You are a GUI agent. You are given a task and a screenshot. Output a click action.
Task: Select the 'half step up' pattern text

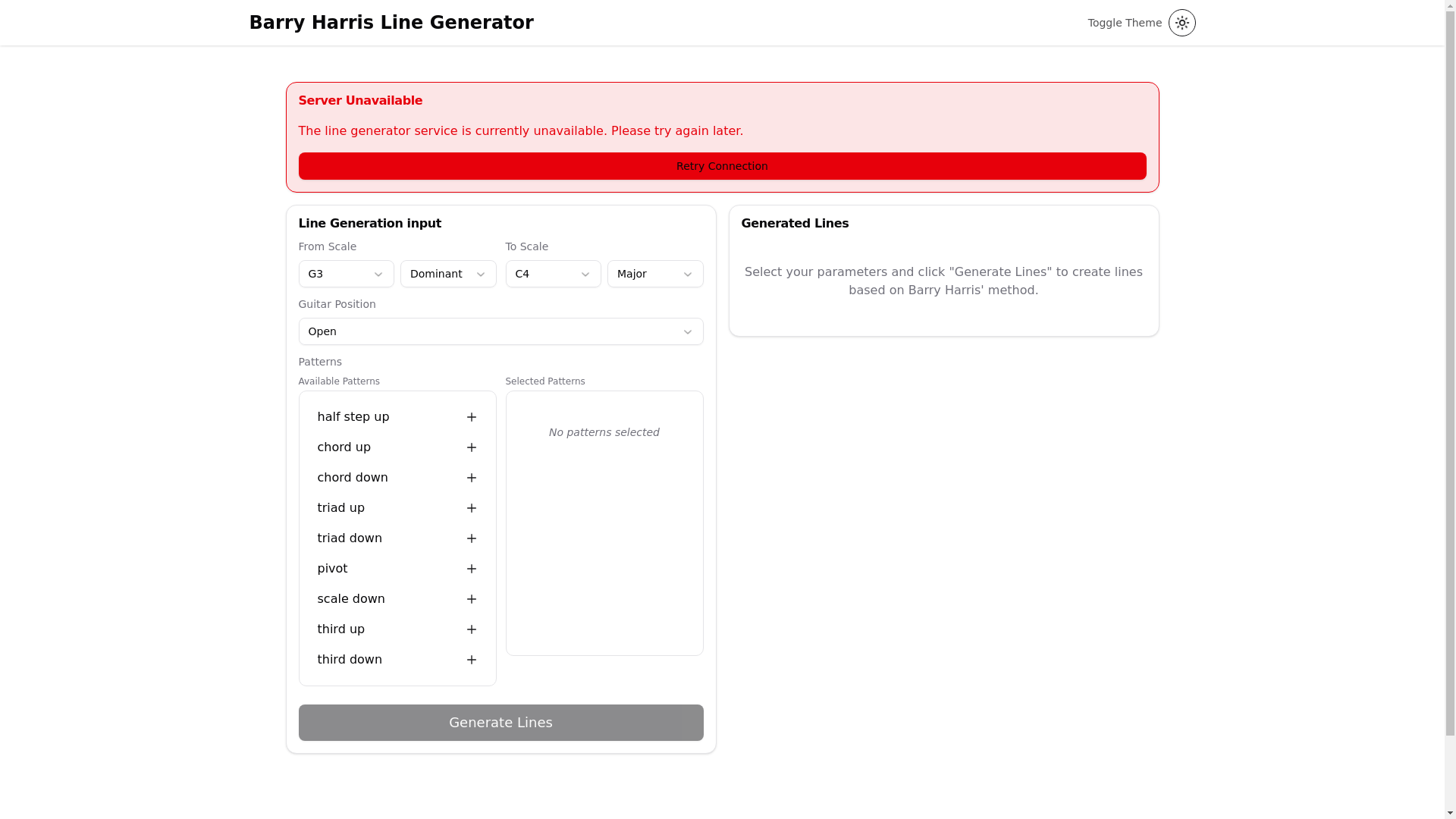tap(353, 417)
